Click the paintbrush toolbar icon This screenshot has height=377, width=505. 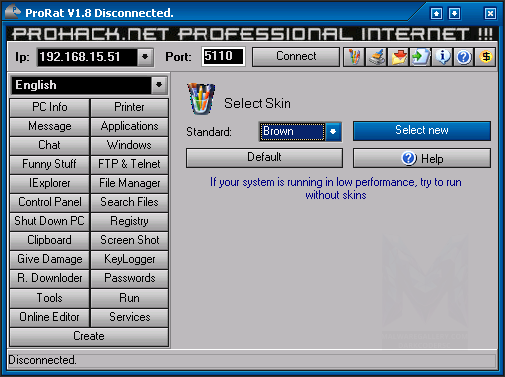click(x=376, y=57)
